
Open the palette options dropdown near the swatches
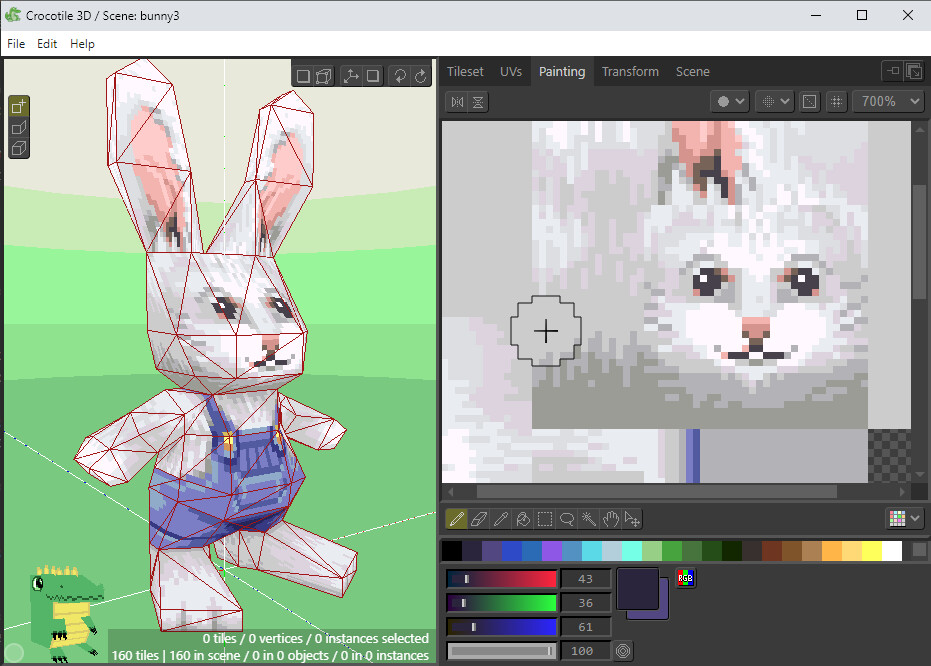903,518
